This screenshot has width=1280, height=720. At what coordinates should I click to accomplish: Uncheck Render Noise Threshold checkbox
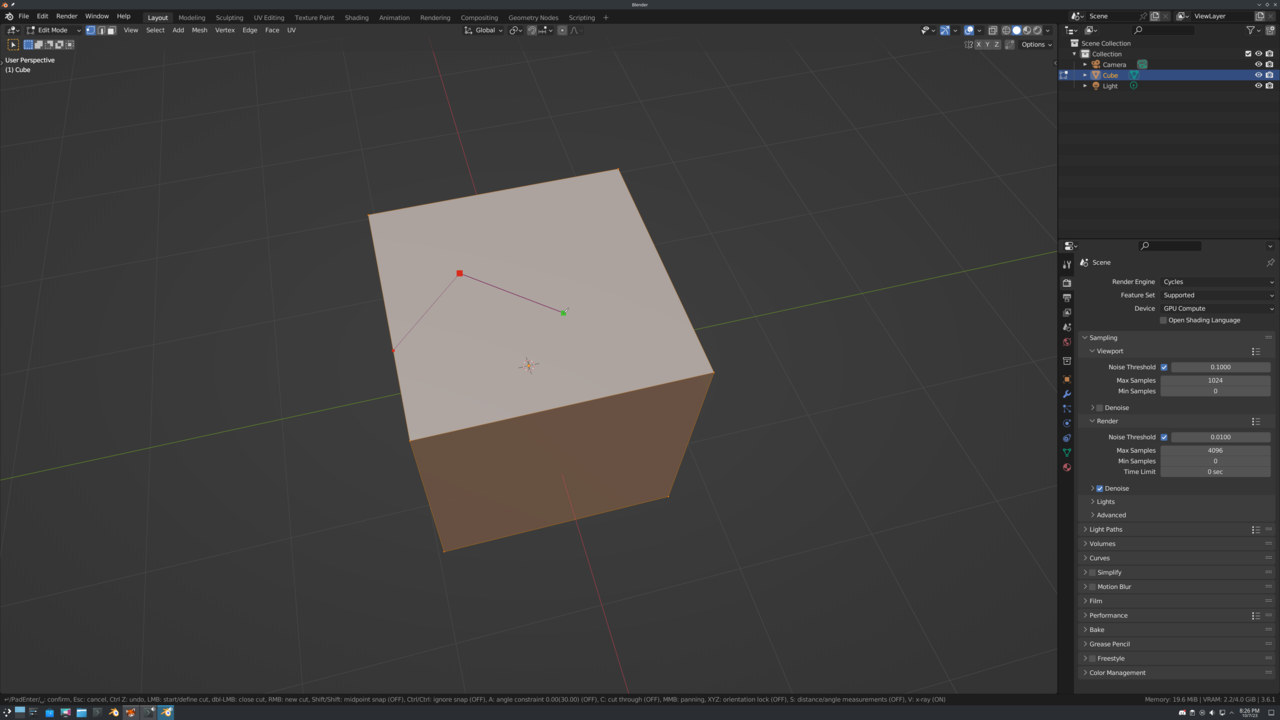coord(1164,437)
